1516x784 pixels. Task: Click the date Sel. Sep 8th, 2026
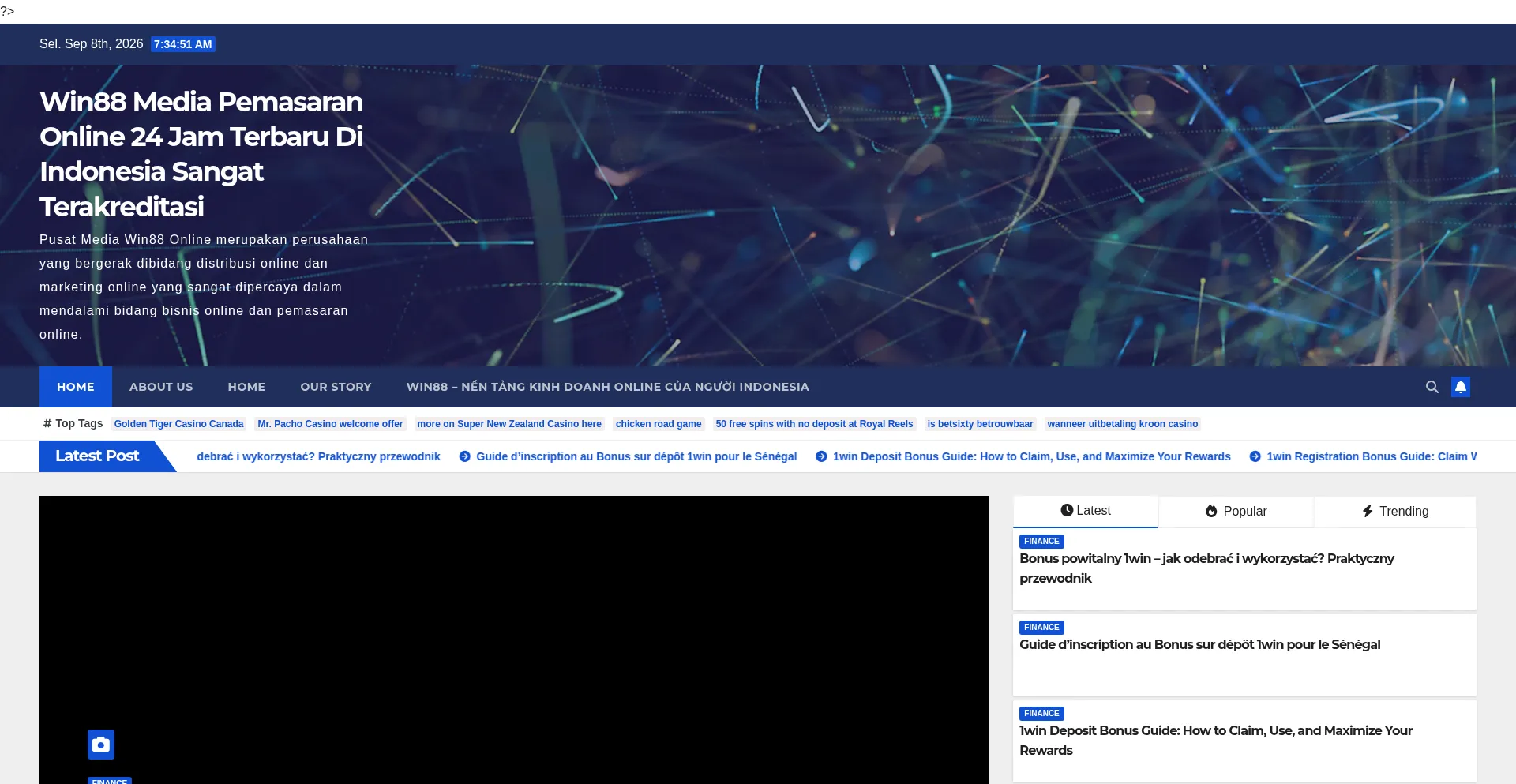pos(92,44)
